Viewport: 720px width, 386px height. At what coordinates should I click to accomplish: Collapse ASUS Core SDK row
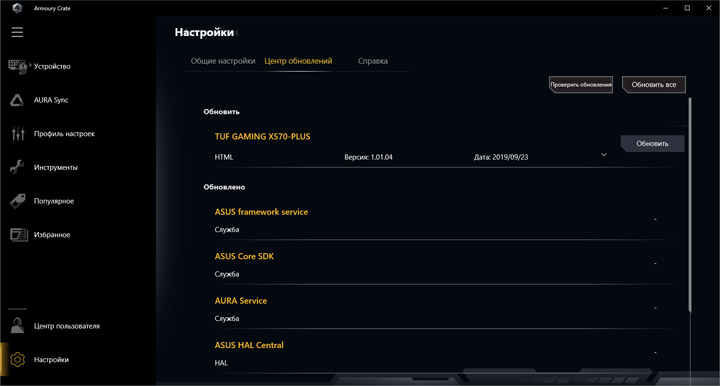tap(655, 264)
